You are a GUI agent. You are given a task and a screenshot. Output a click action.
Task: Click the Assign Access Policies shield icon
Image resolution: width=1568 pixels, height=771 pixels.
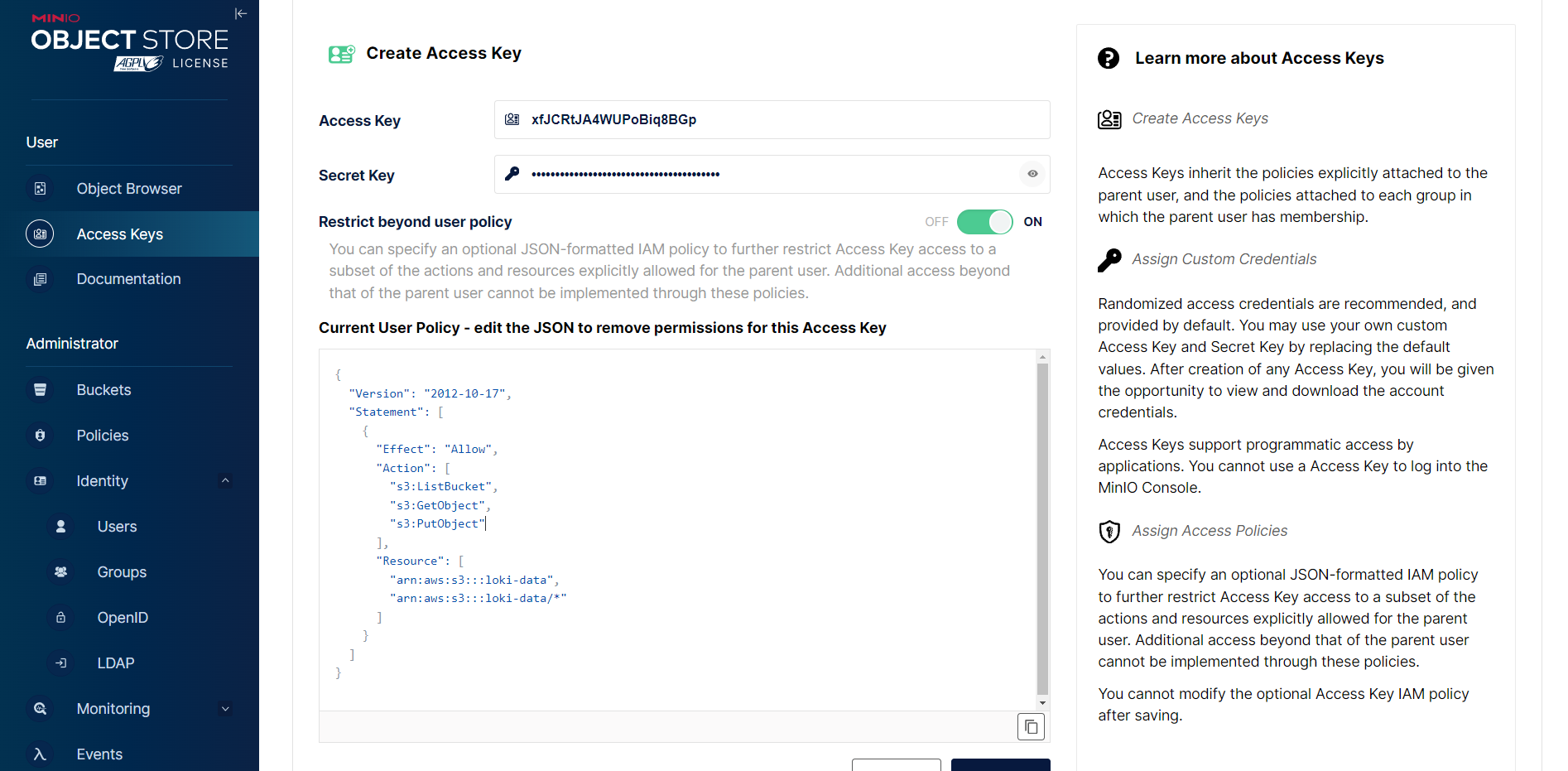click(1109, 532)
